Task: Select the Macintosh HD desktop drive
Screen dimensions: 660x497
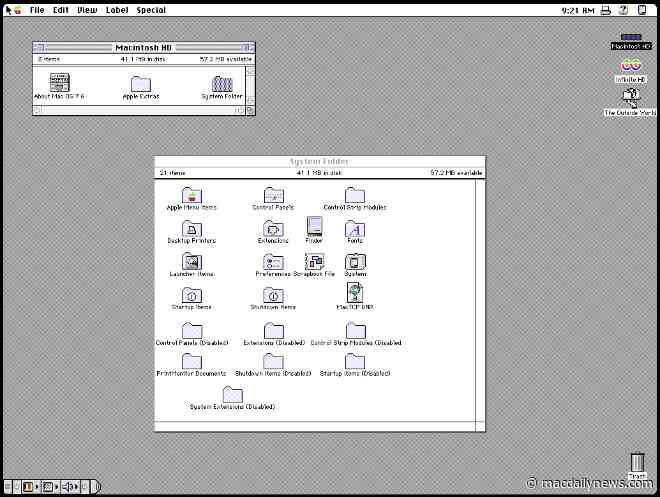Action: click(631, 42)
